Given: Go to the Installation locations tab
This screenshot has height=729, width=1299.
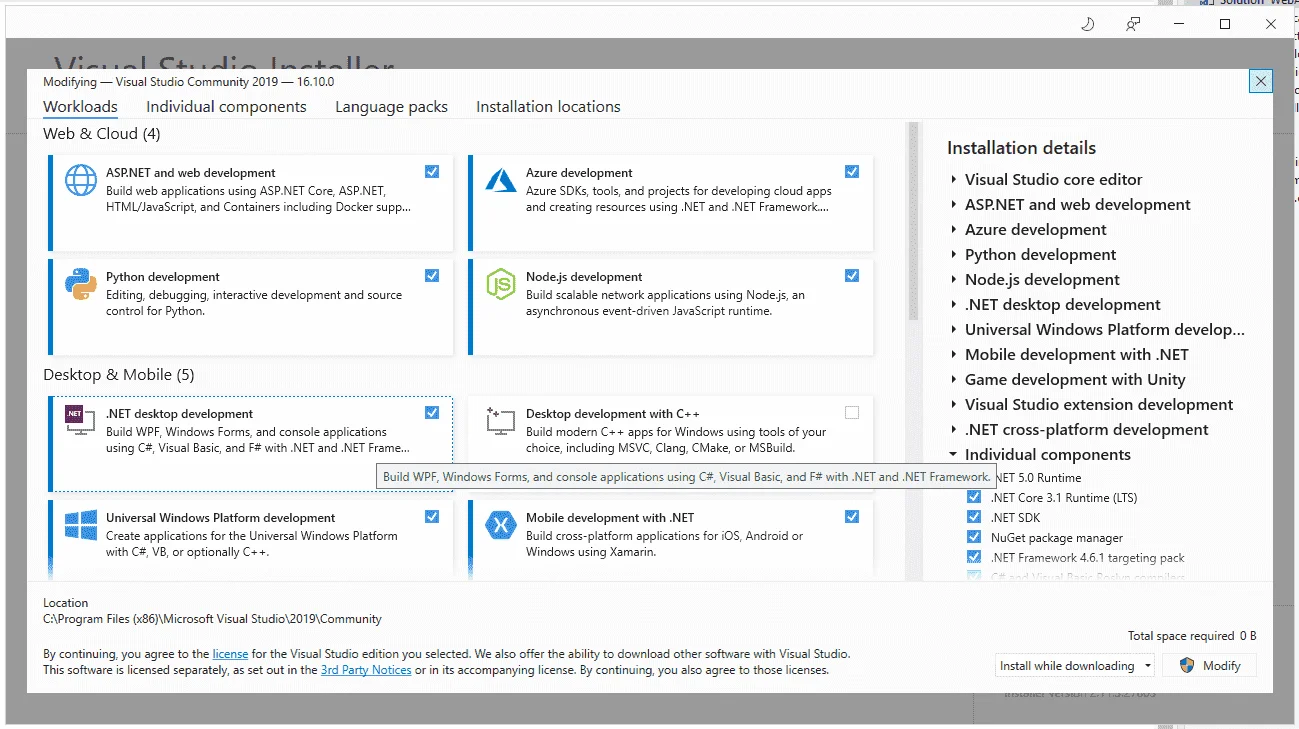Looking at the screenshot, I should tap(548, 107).
